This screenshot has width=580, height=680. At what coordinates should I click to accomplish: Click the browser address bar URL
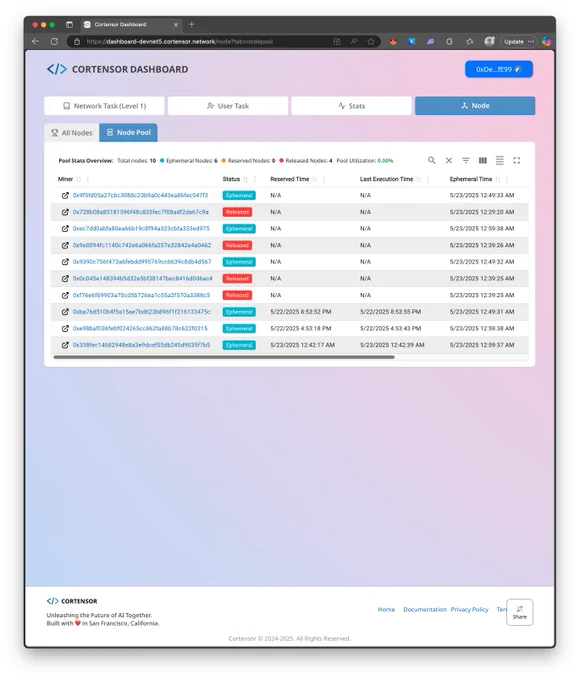180,42
